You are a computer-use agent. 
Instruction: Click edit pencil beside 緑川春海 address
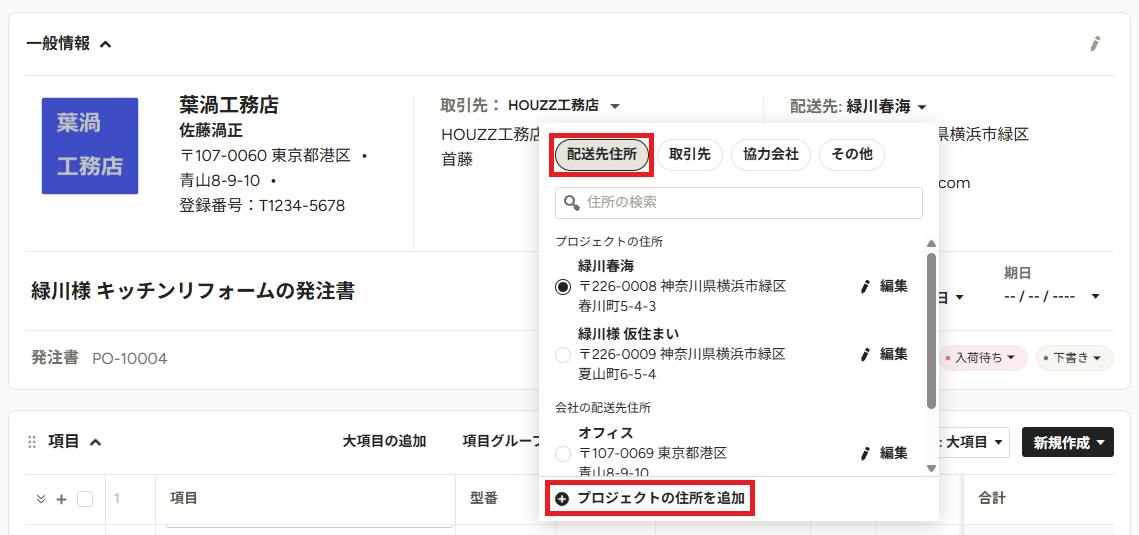coord(865,287)
